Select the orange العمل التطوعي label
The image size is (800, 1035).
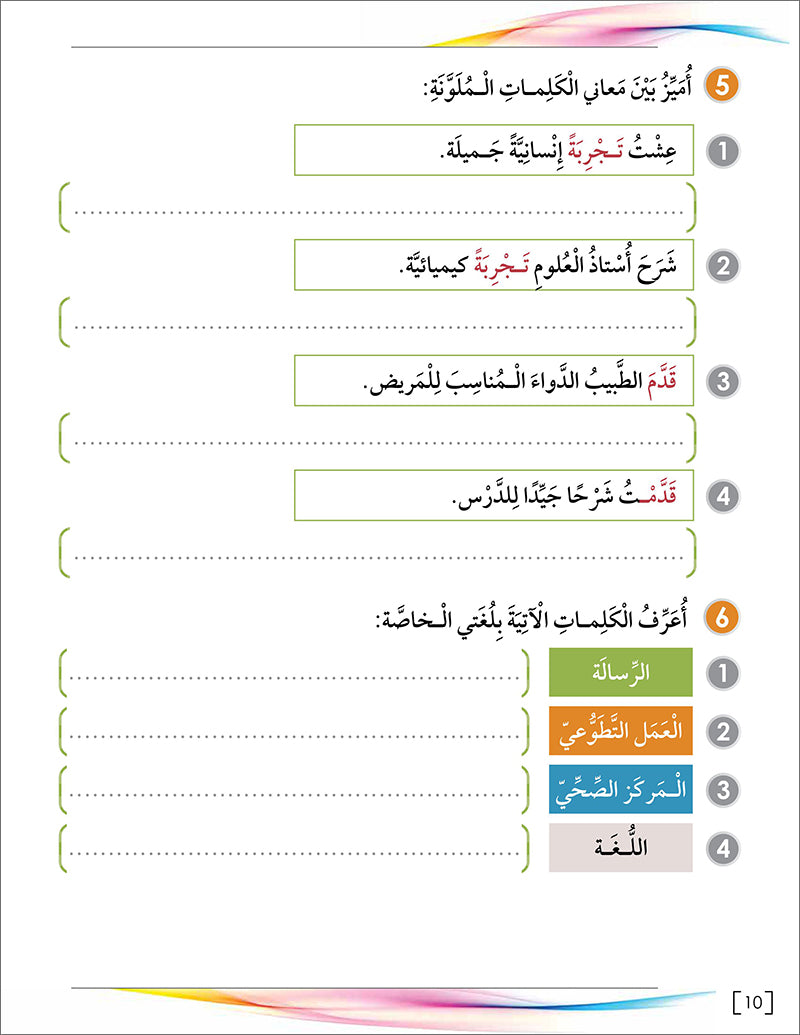tap(620, 731)
